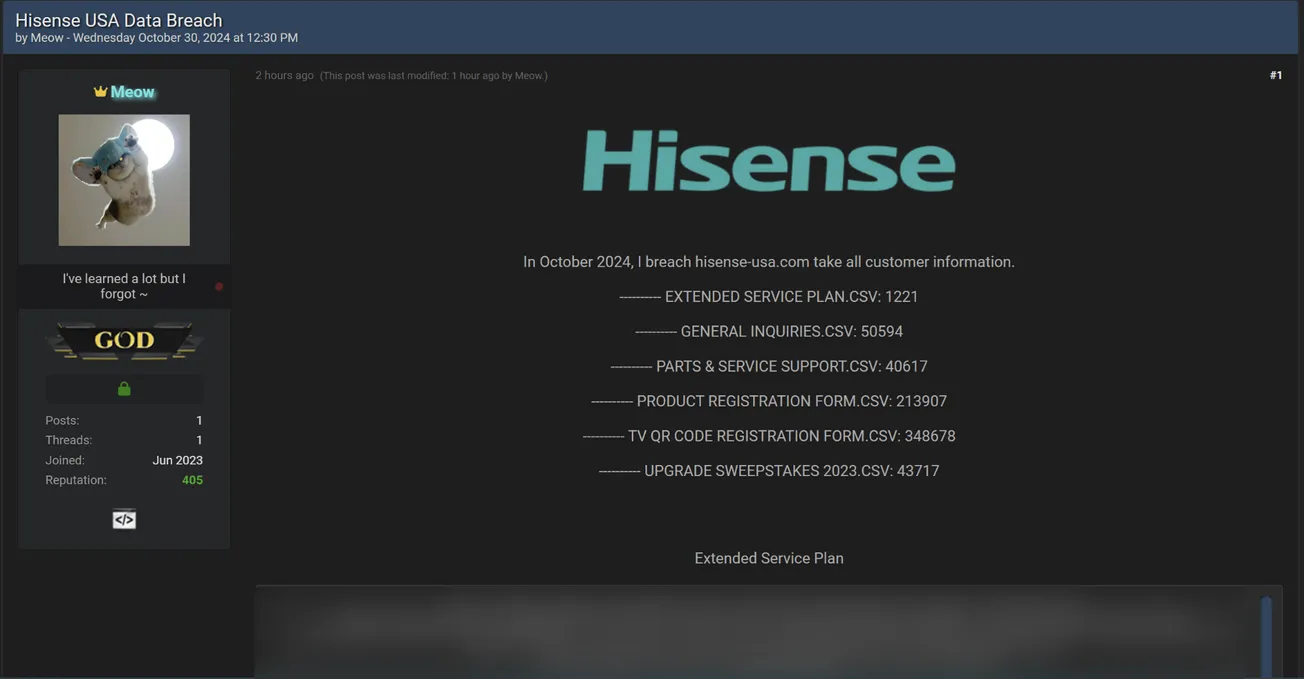
Task: Click the Threads count value
Action: point(199,441)
